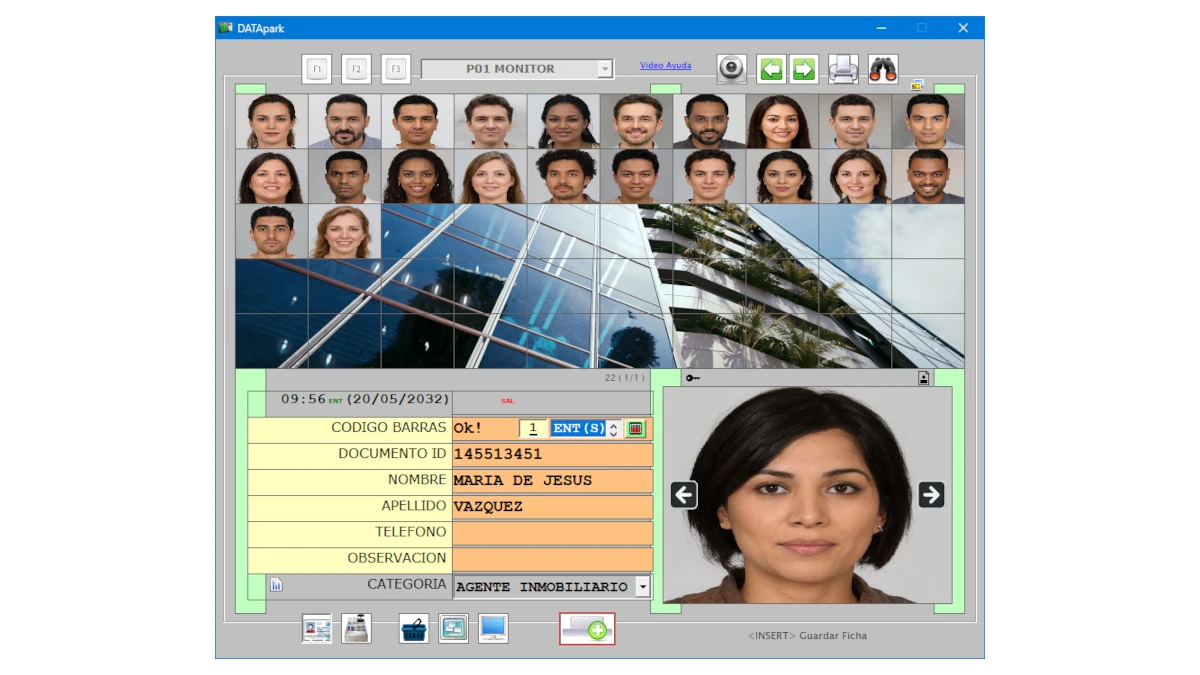Toggle the key icon above the visitor photo
The height and width of the screenshot is (675, 1200).
pos(692,377)
